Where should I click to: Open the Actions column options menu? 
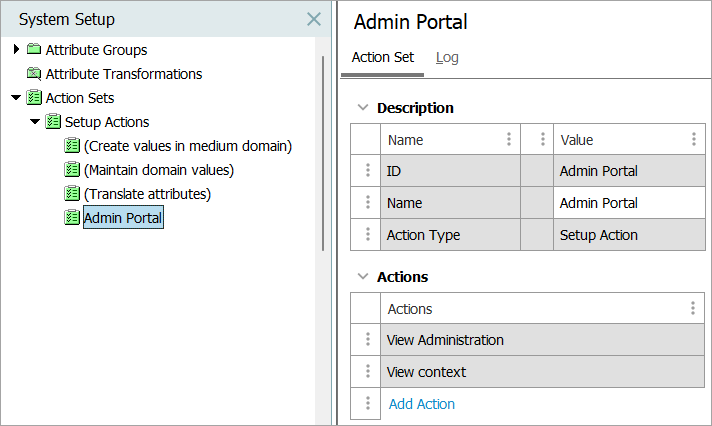point(693,309)
